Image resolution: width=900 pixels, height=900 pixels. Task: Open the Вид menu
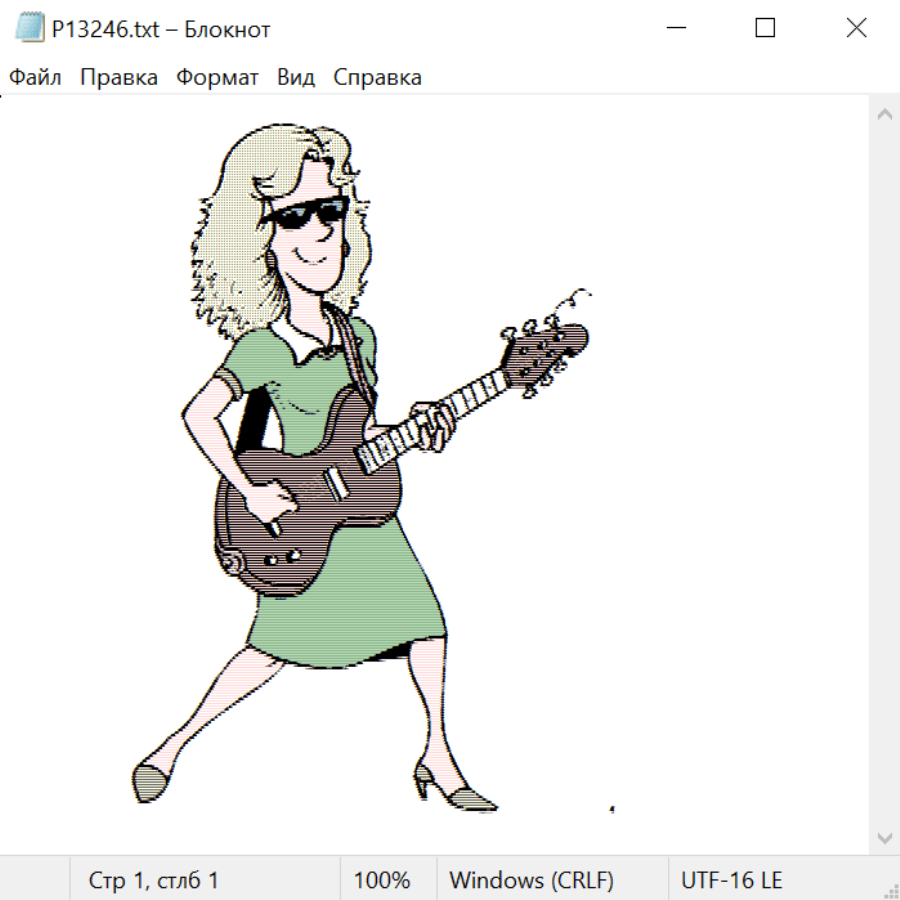[x=296, y=78]
